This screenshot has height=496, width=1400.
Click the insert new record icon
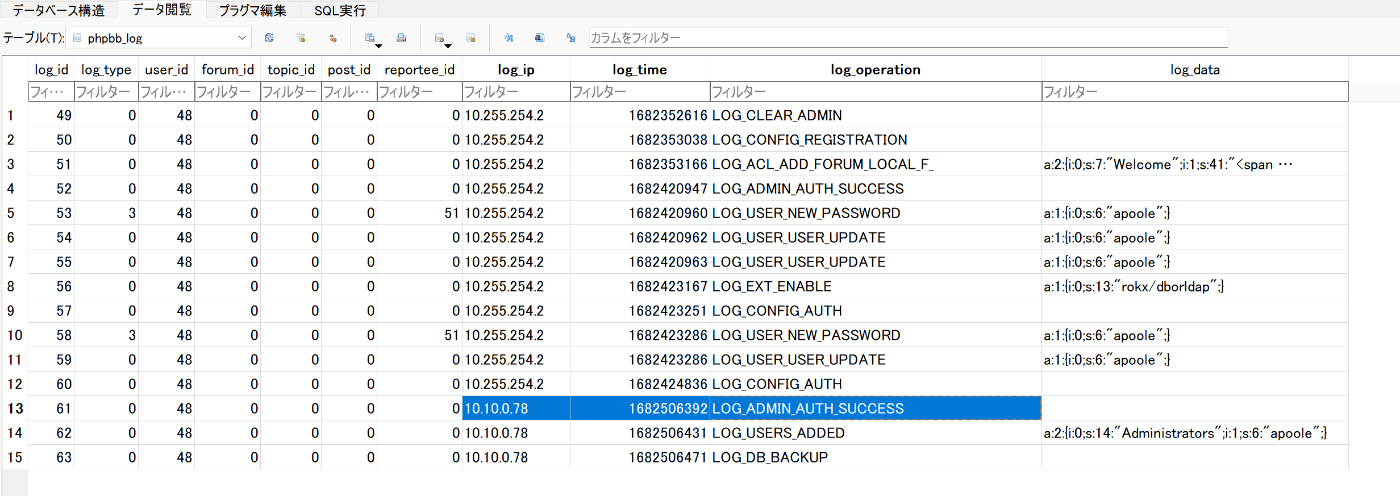click(439, 38)
